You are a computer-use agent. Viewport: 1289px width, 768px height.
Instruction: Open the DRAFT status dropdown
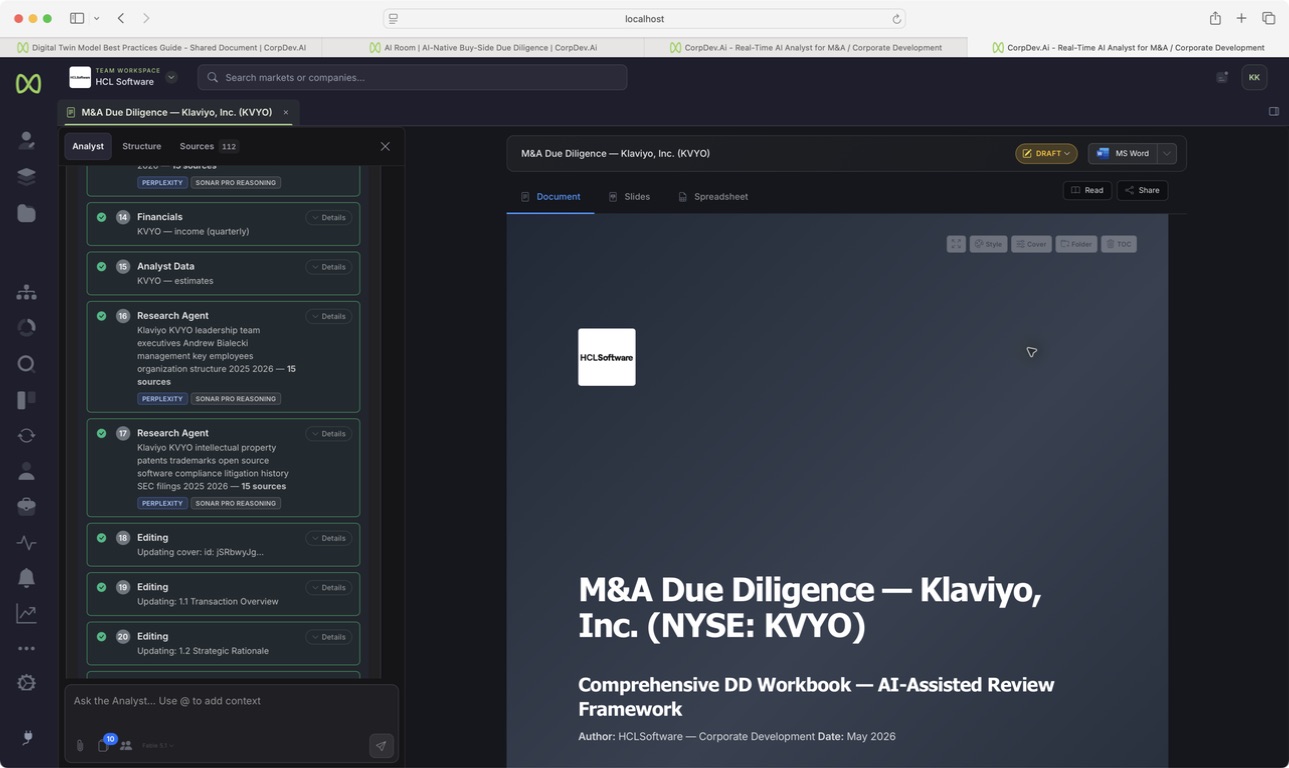pyautogui.click(x=1046, y=154)
